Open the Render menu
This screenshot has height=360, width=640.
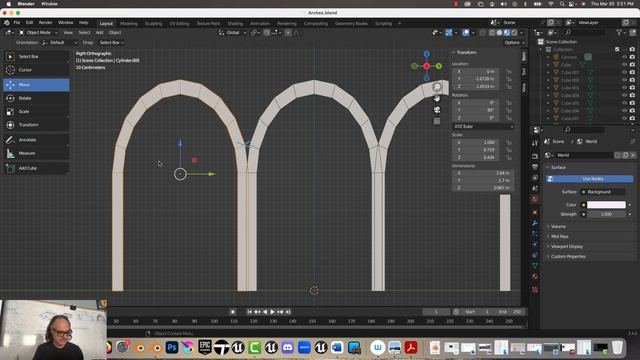(45, 23)
